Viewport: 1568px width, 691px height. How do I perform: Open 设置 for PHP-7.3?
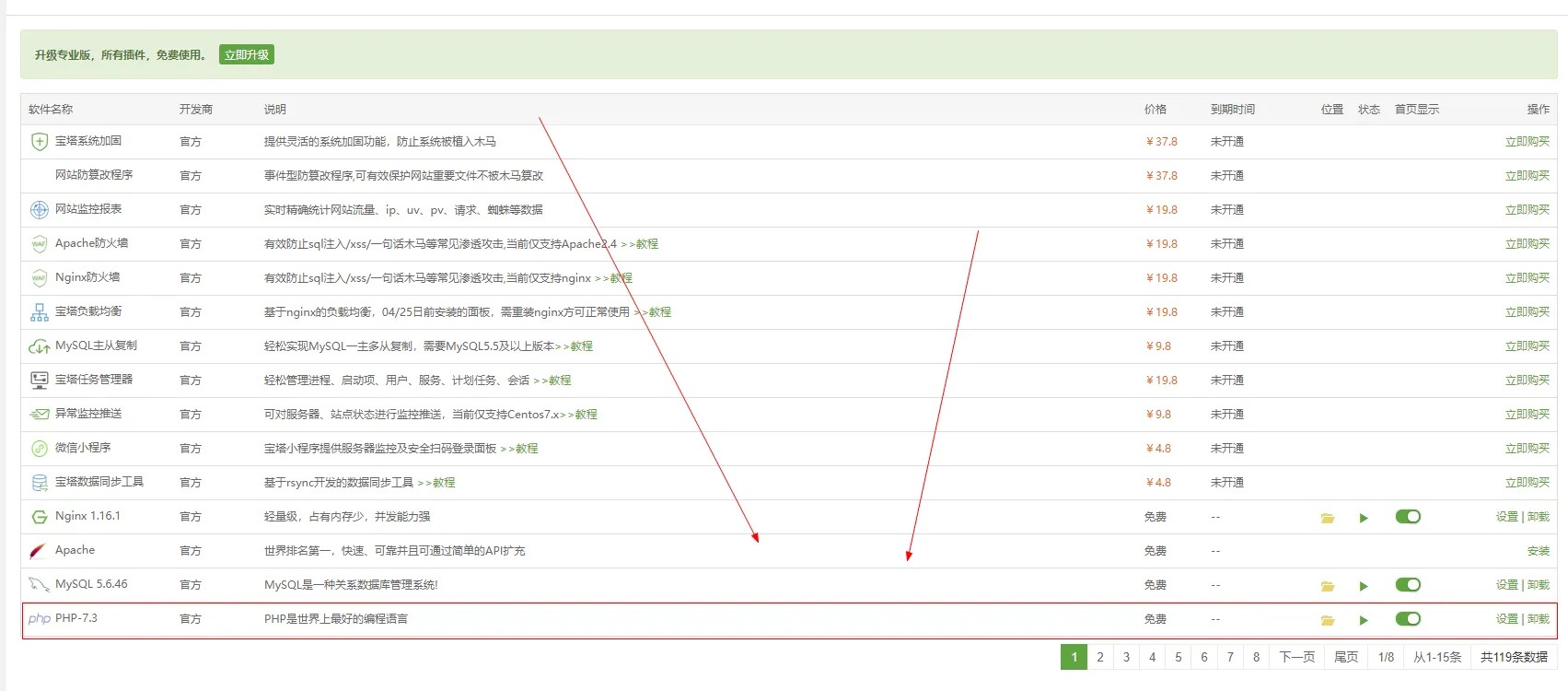coord(1507,619)
